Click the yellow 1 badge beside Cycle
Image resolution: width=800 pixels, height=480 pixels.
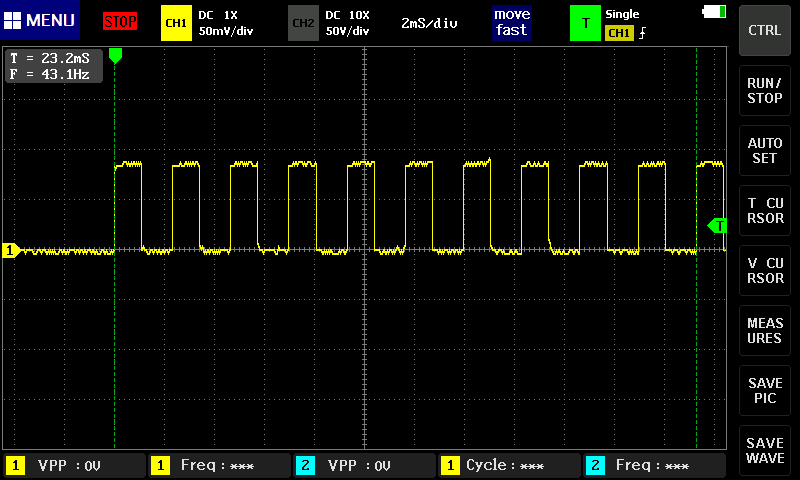pos(450,466)
